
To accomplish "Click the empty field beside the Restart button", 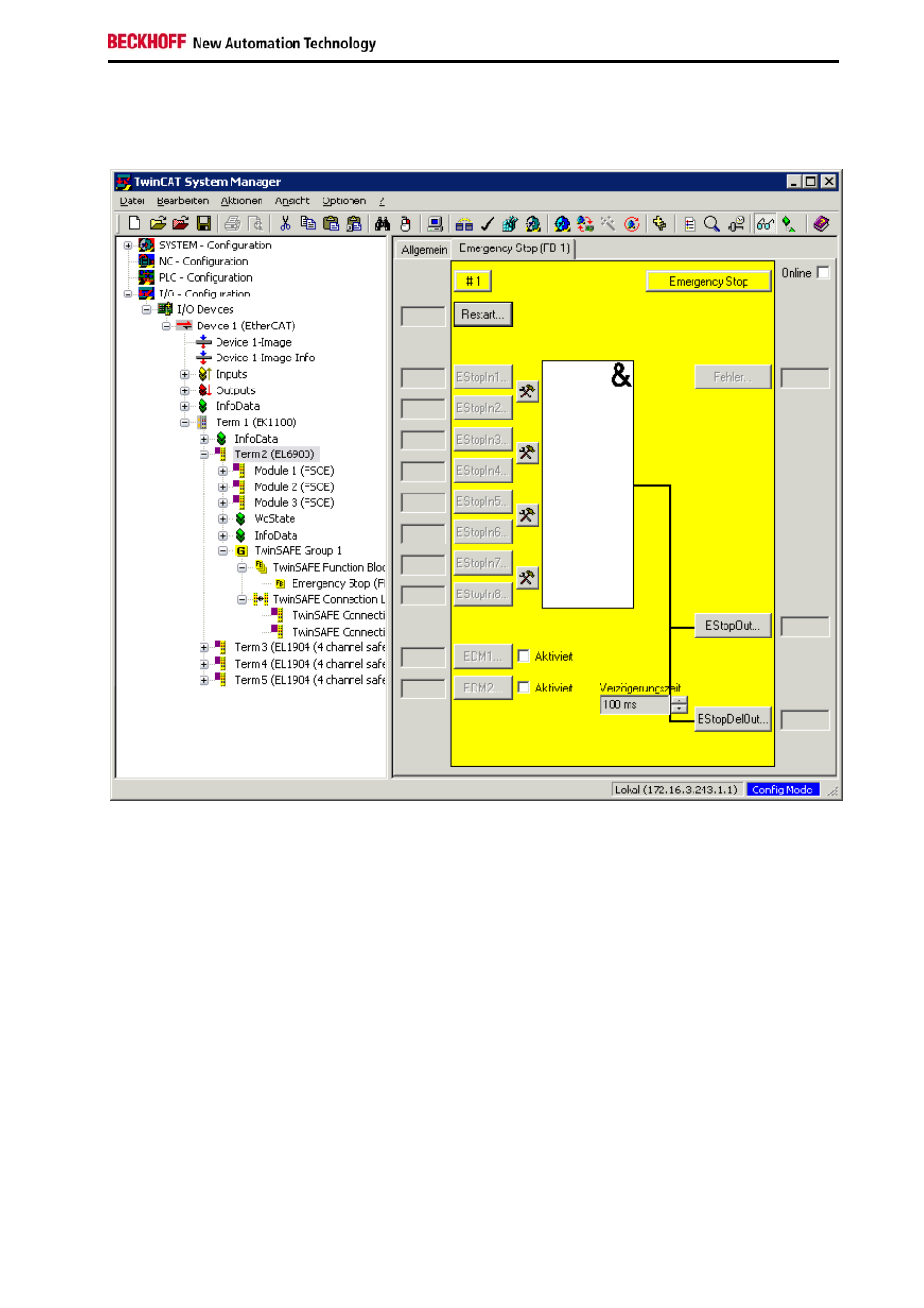I will 422,315.
